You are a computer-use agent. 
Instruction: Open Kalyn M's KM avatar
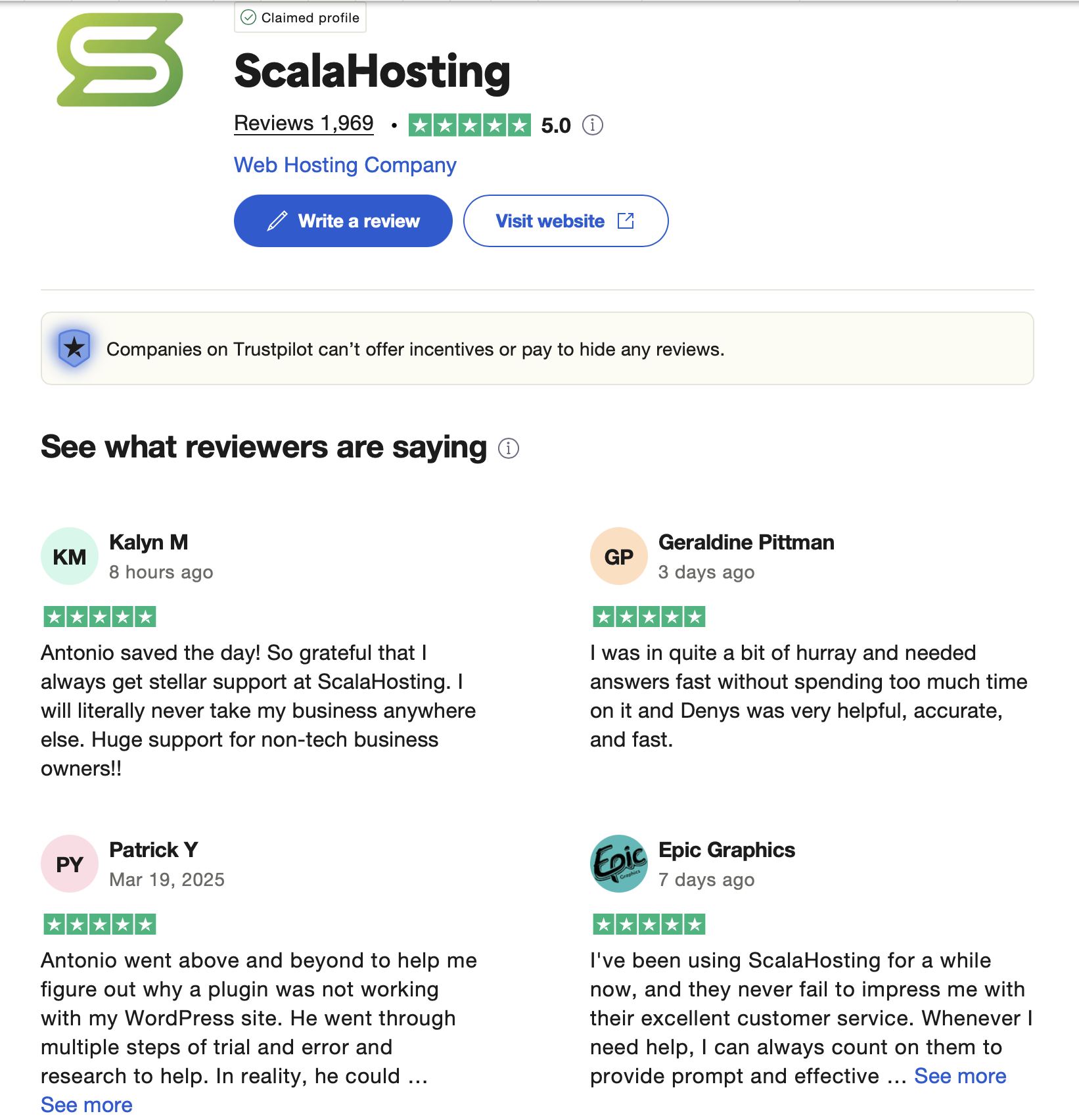click(x=70, y=556)
